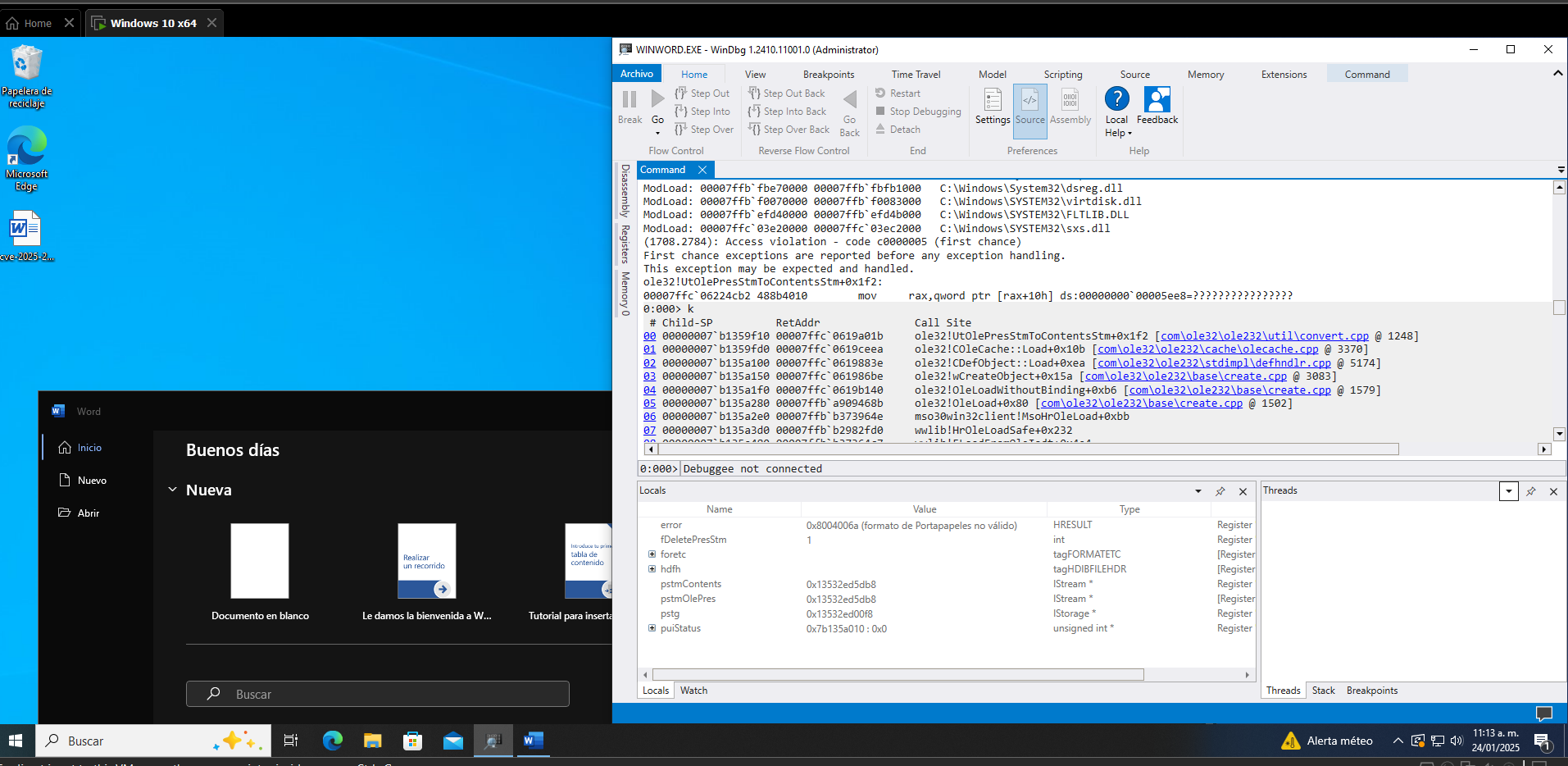Open the Papelera de reciclaje desktop icon

26,76
